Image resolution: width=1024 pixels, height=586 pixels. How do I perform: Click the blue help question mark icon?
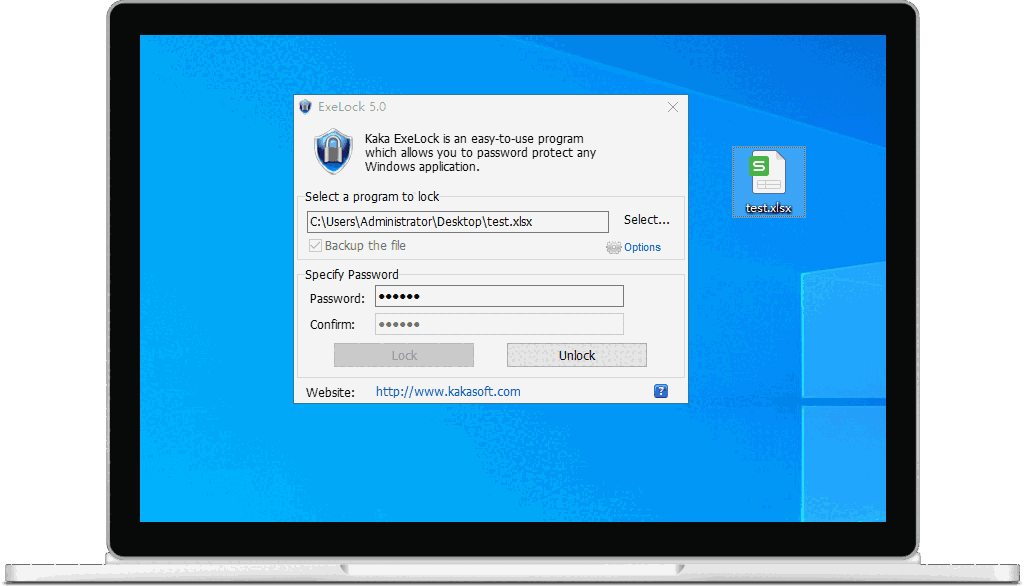[661, 391]
